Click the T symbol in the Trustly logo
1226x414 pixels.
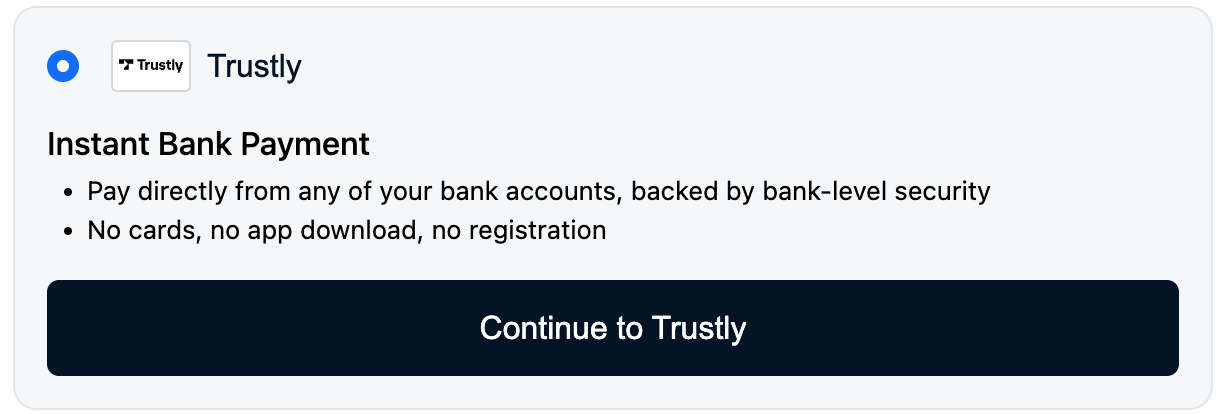[127, 65]
